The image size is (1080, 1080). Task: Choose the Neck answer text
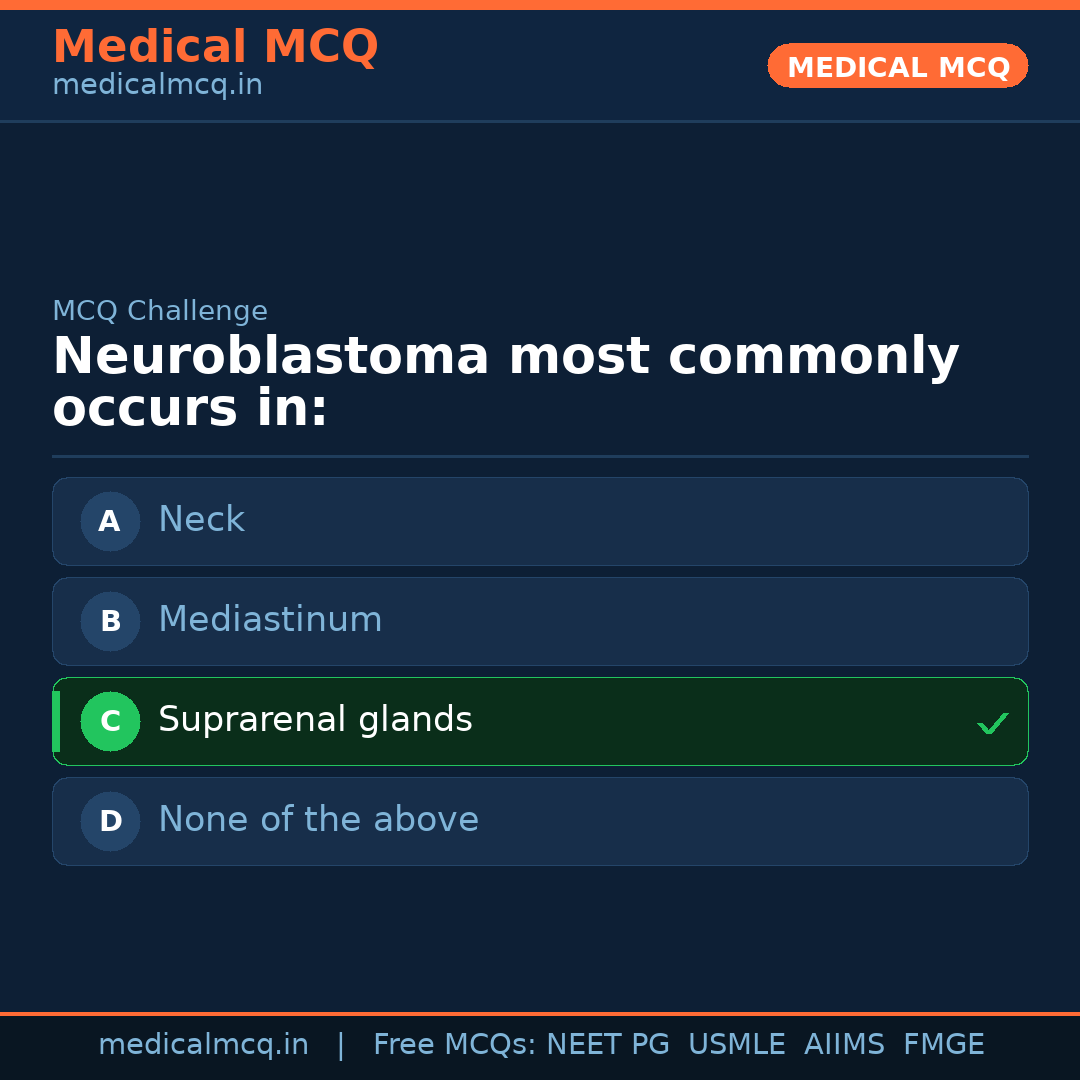(201, 520)
